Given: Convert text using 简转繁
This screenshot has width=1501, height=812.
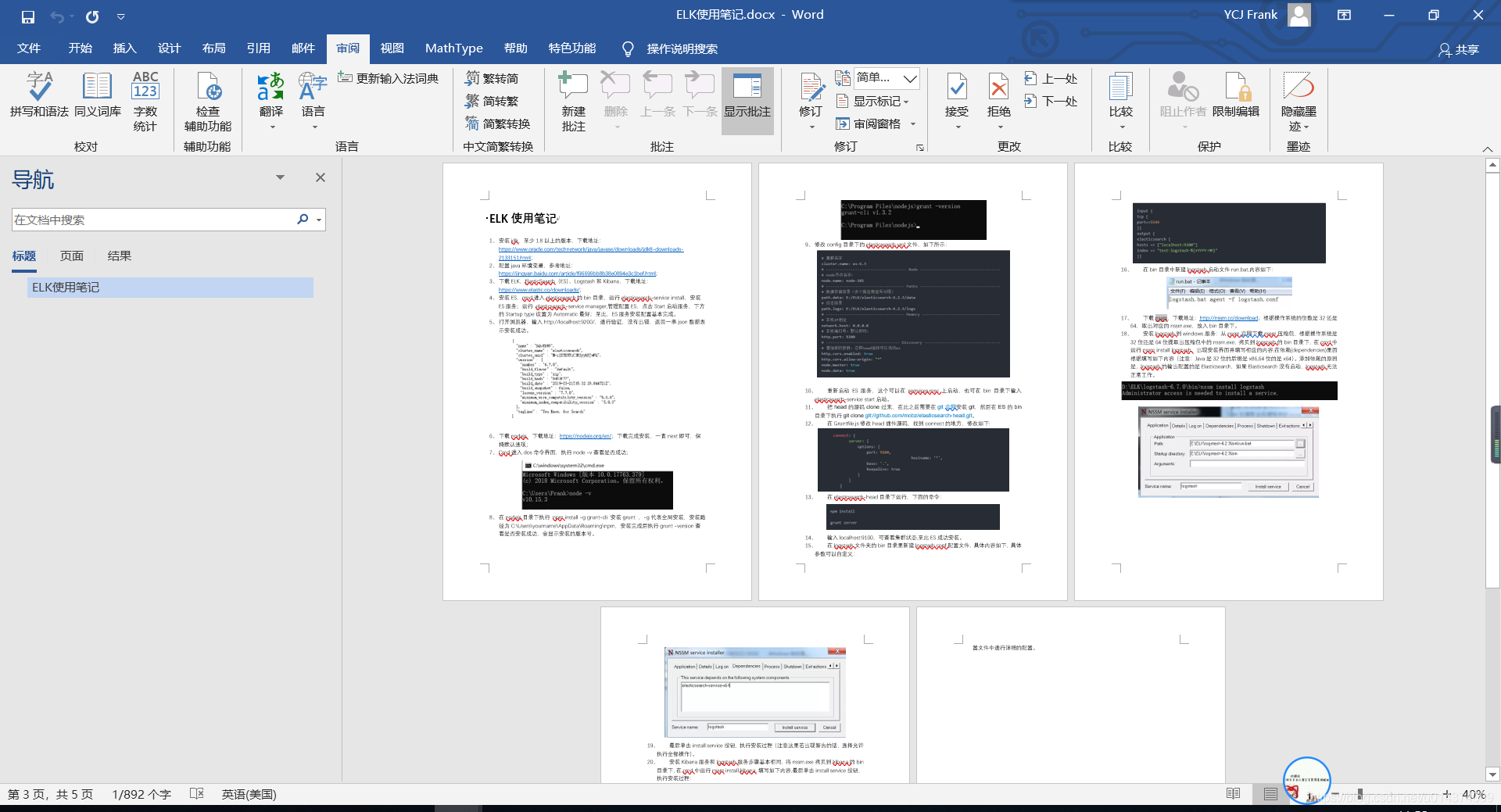Looking at the screenshot, I should (492, 101).
